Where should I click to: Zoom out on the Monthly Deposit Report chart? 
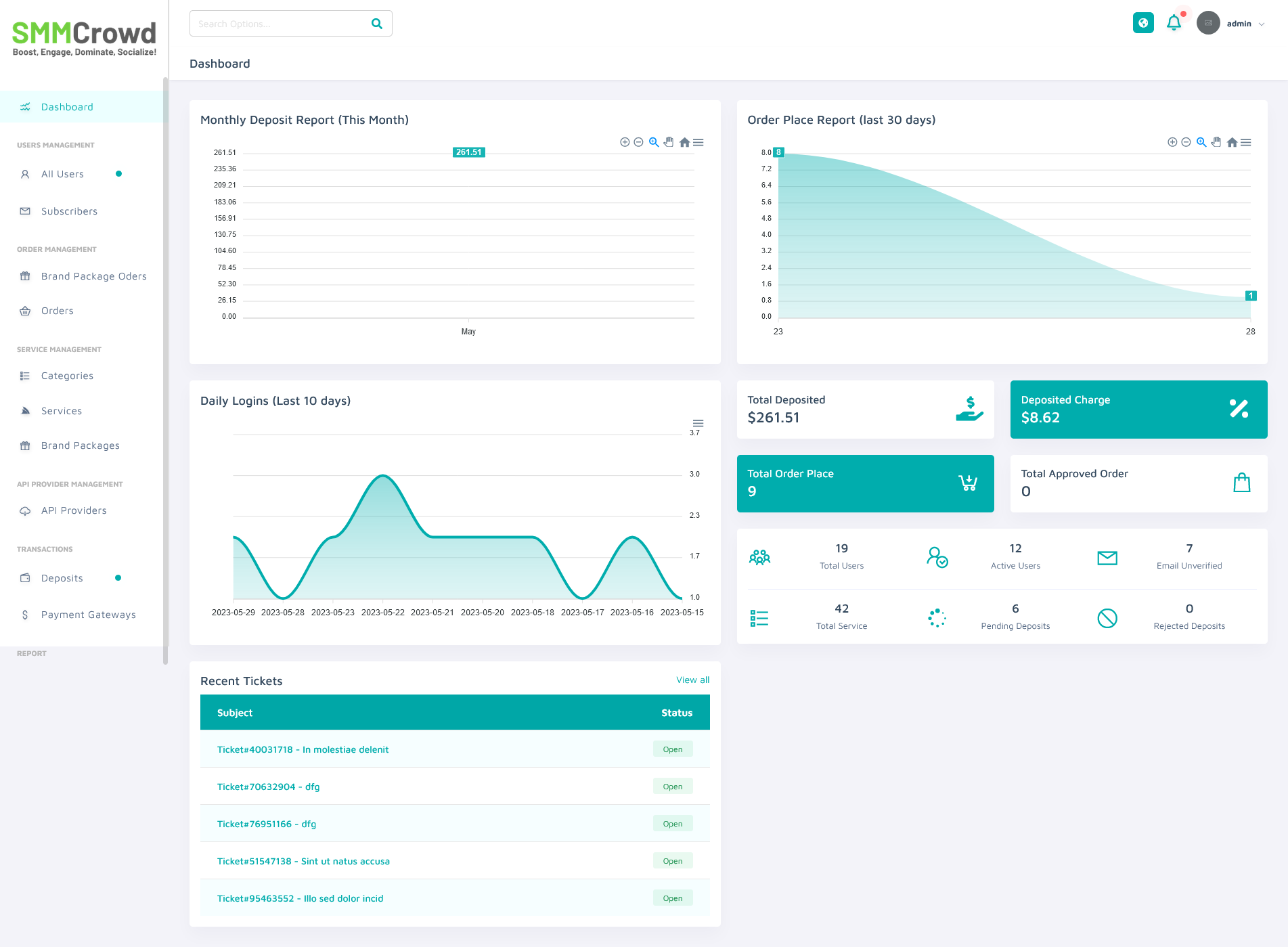639,142
